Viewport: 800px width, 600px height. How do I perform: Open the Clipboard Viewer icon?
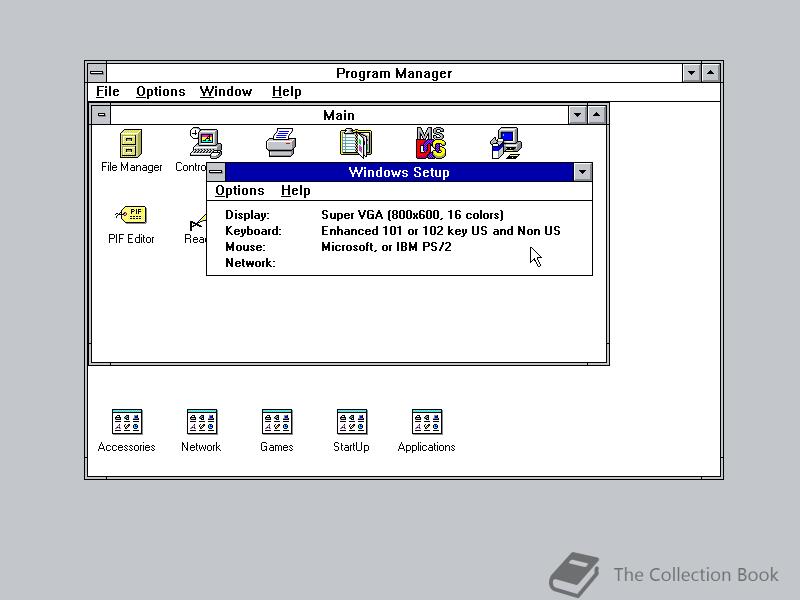click(356, 143)
